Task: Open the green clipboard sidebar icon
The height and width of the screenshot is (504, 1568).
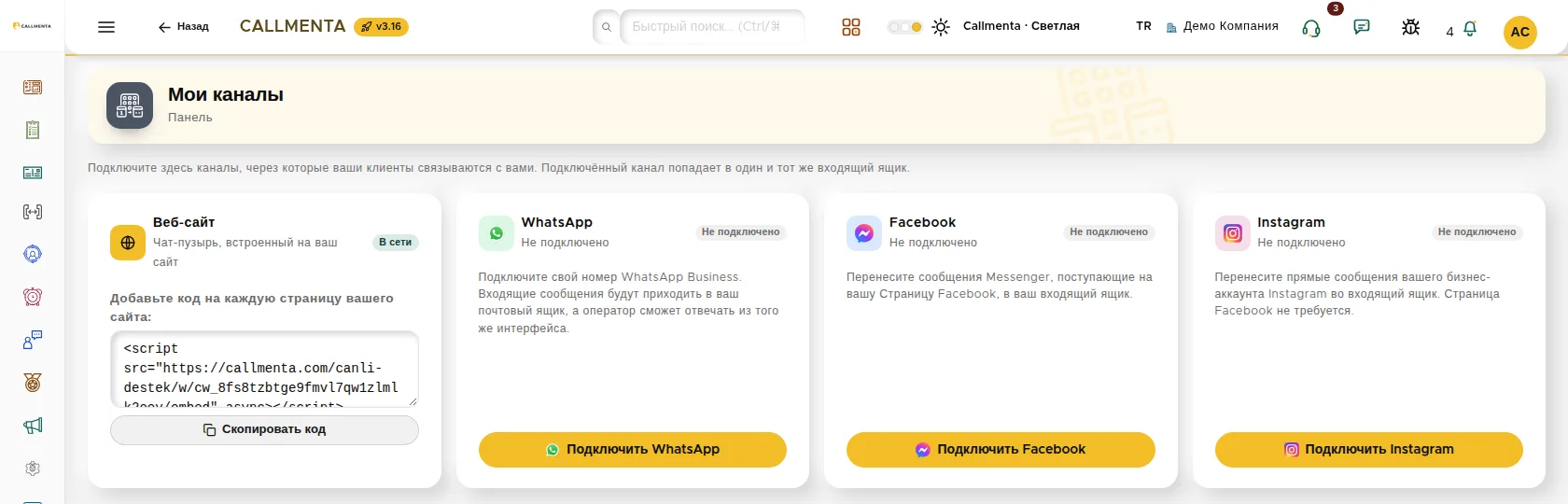Action: [33, 130]
